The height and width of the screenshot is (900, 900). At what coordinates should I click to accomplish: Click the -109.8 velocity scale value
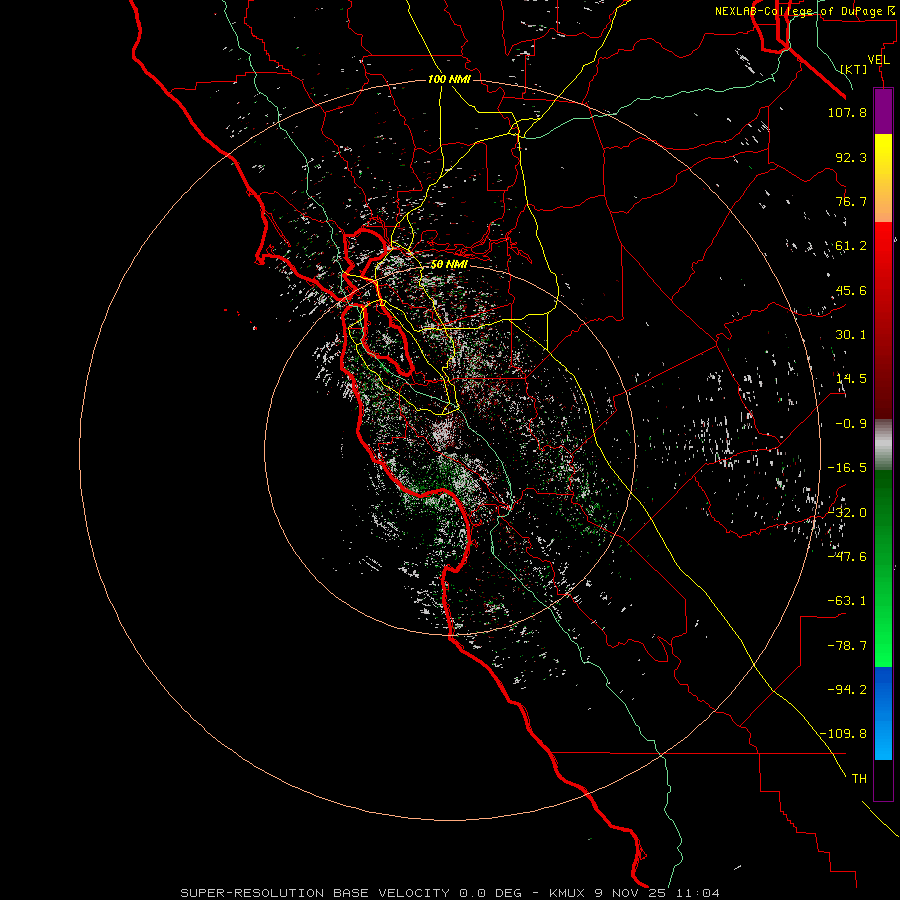(844, 734)
